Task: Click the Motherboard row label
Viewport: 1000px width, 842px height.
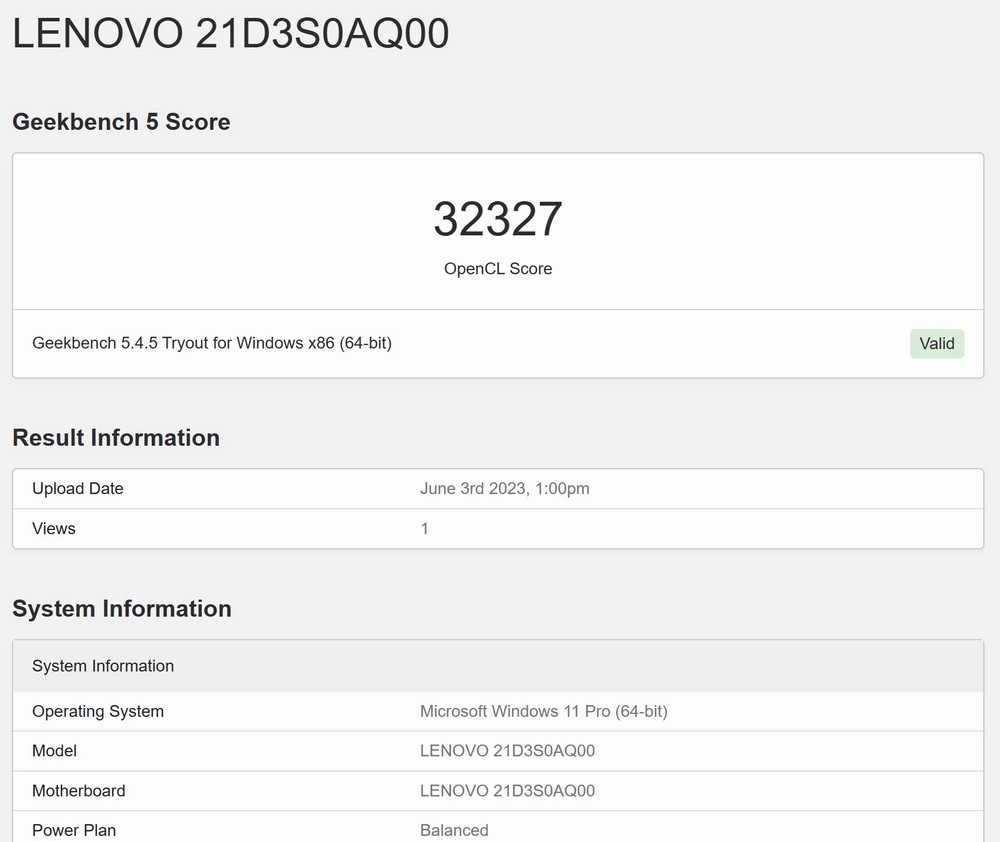Action: 78,791
